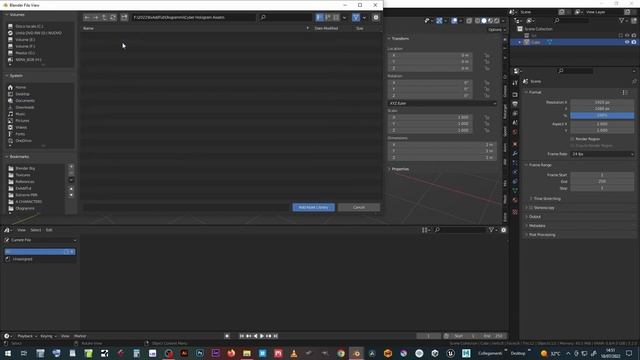The height and width of the screenshot is (360, 640).
Task: Select Scene Collection in outliner
Action: click(538, 29)
